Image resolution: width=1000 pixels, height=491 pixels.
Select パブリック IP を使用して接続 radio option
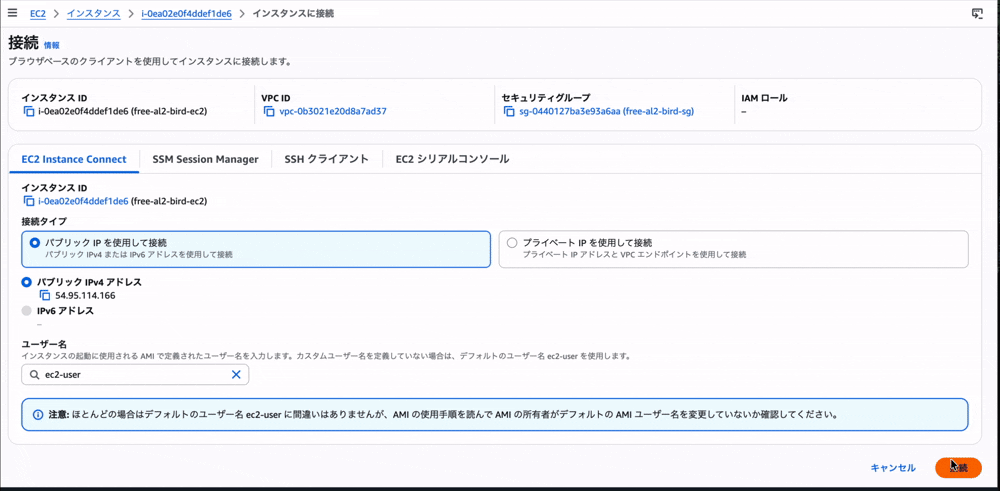point(34,243)
